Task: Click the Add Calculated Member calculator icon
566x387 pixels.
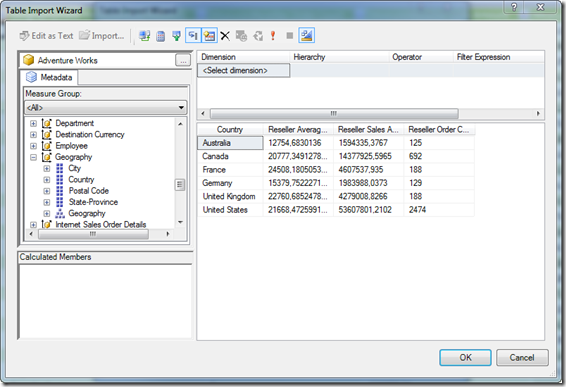Action: [161, 36]
